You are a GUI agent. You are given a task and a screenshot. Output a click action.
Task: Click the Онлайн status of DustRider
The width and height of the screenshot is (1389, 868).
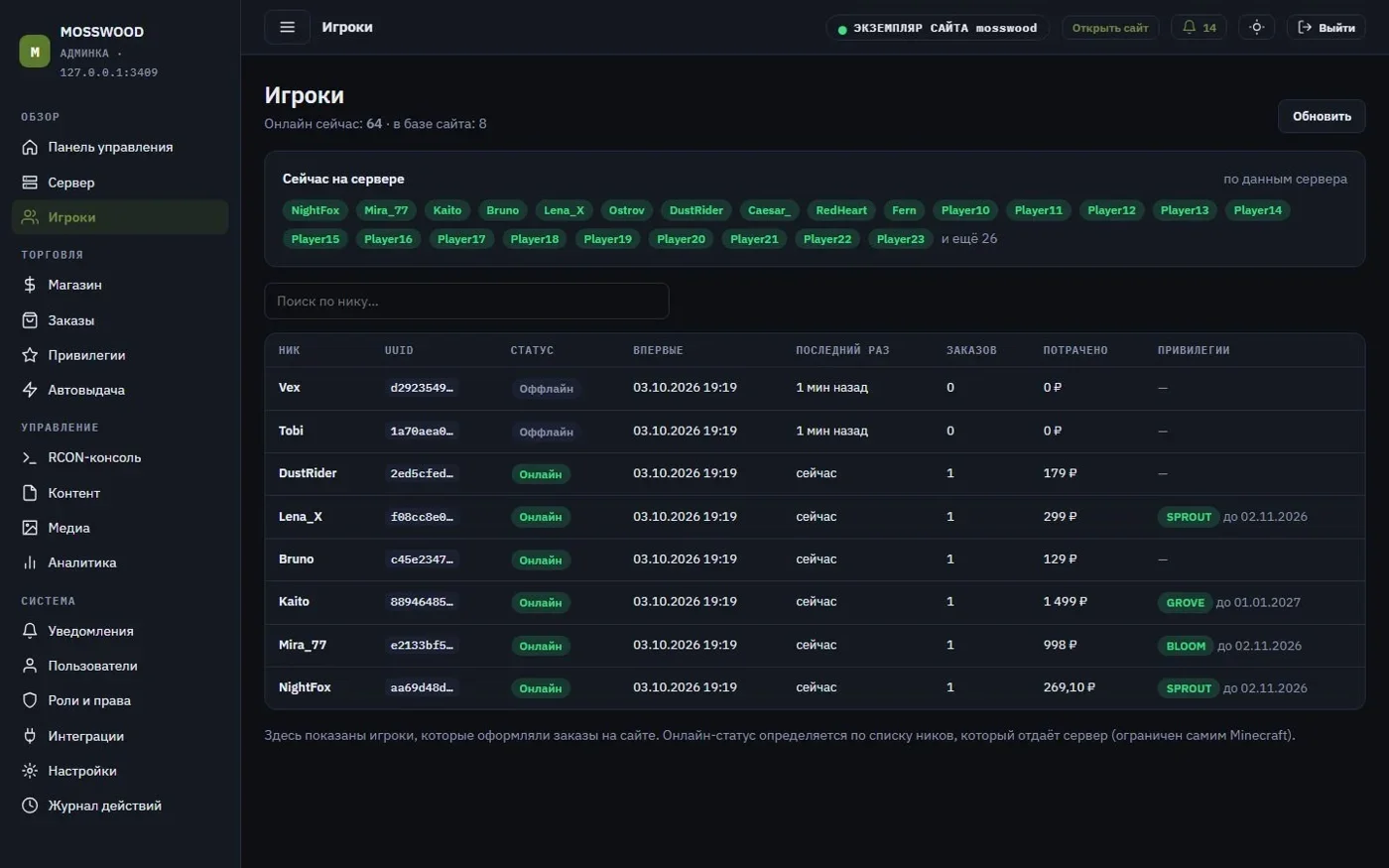541,474
